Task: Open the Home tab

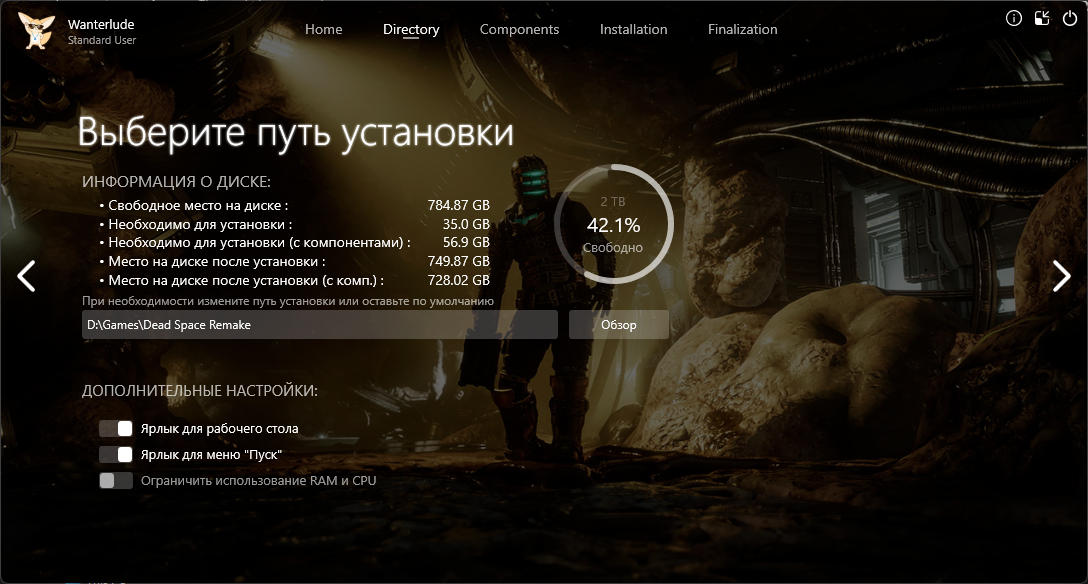Action: coord(323,30)
